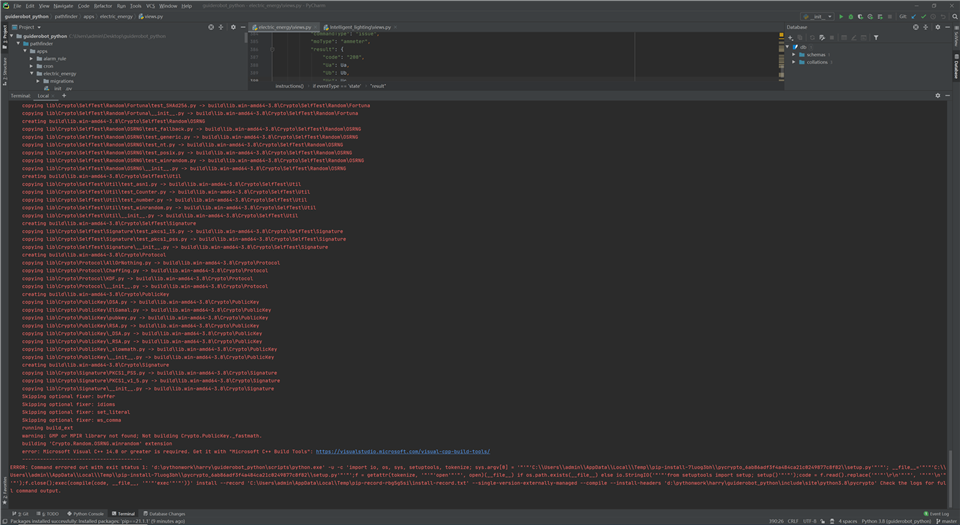Viewport: 960px width, 525px height.
Task: Run with coverage icon in toolbar
Action: tap(860, 17)
